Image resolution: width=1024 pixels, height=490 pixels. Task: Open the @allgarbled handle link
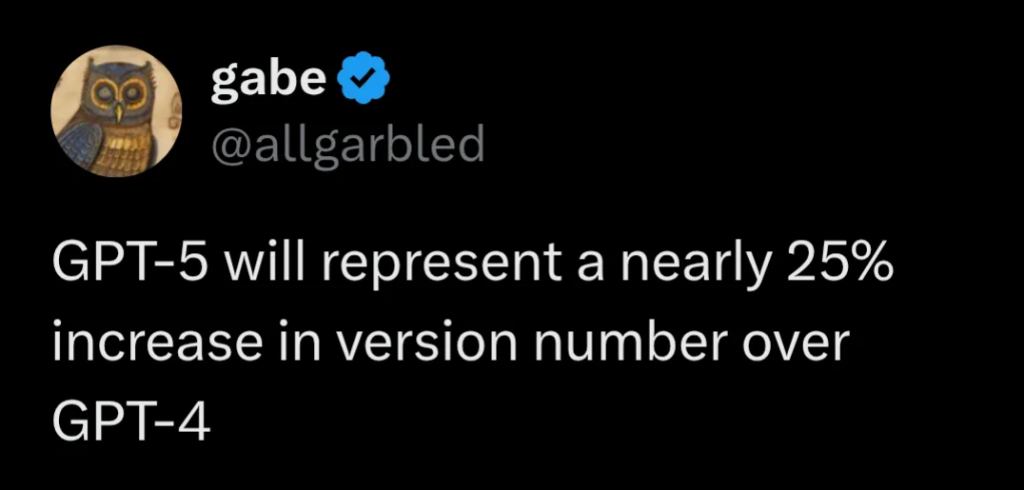(x=347, y=143)
